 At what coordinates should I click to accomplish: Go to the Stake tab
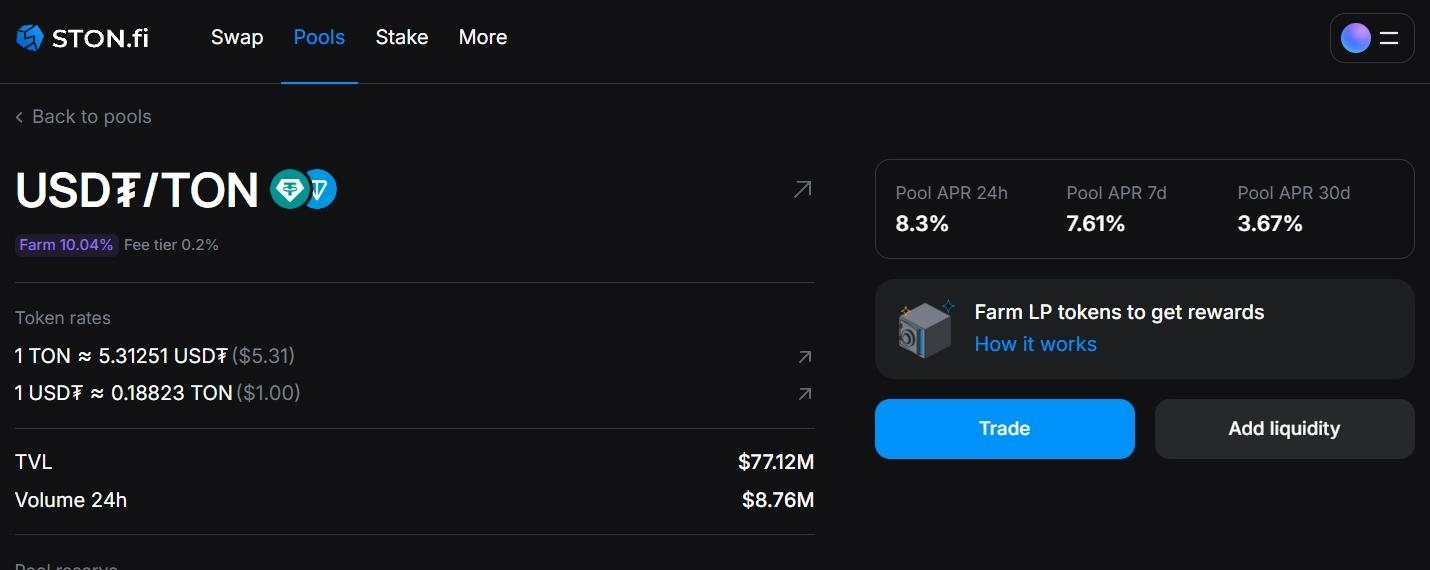point(402,37)
